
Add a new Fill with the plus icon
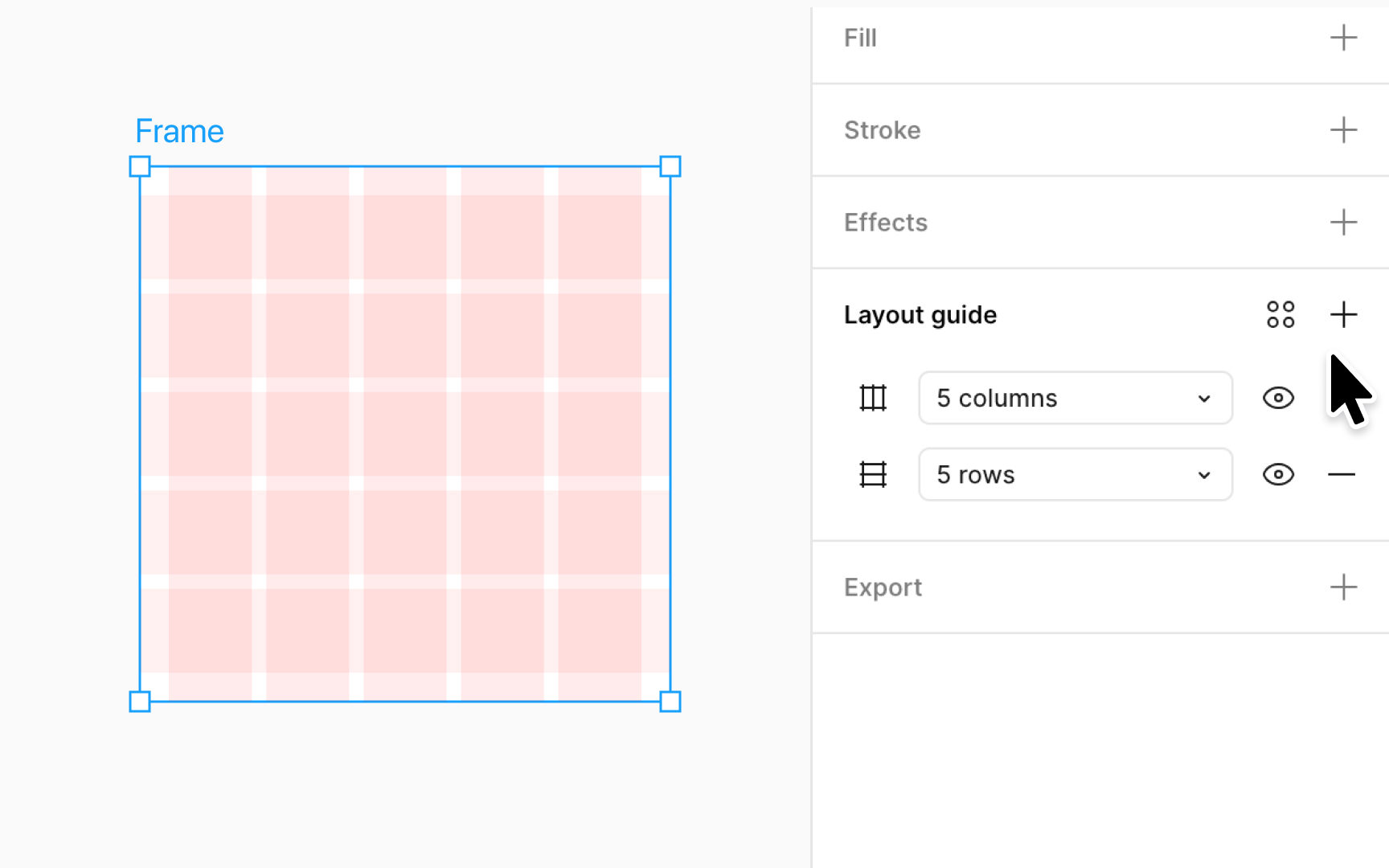click(1343, 37)
